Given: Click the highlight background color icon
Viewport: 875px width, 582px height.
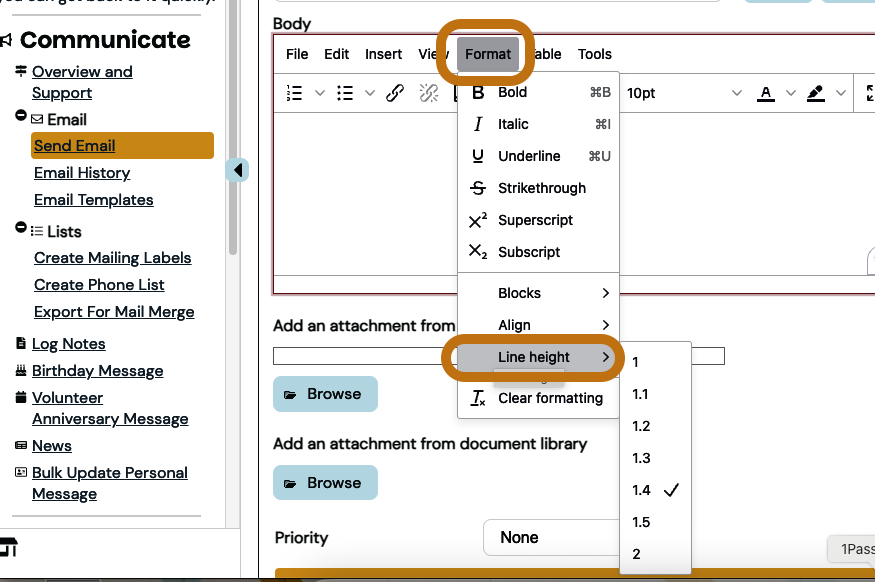Looking at the screenshot, I should pos(815,93).
